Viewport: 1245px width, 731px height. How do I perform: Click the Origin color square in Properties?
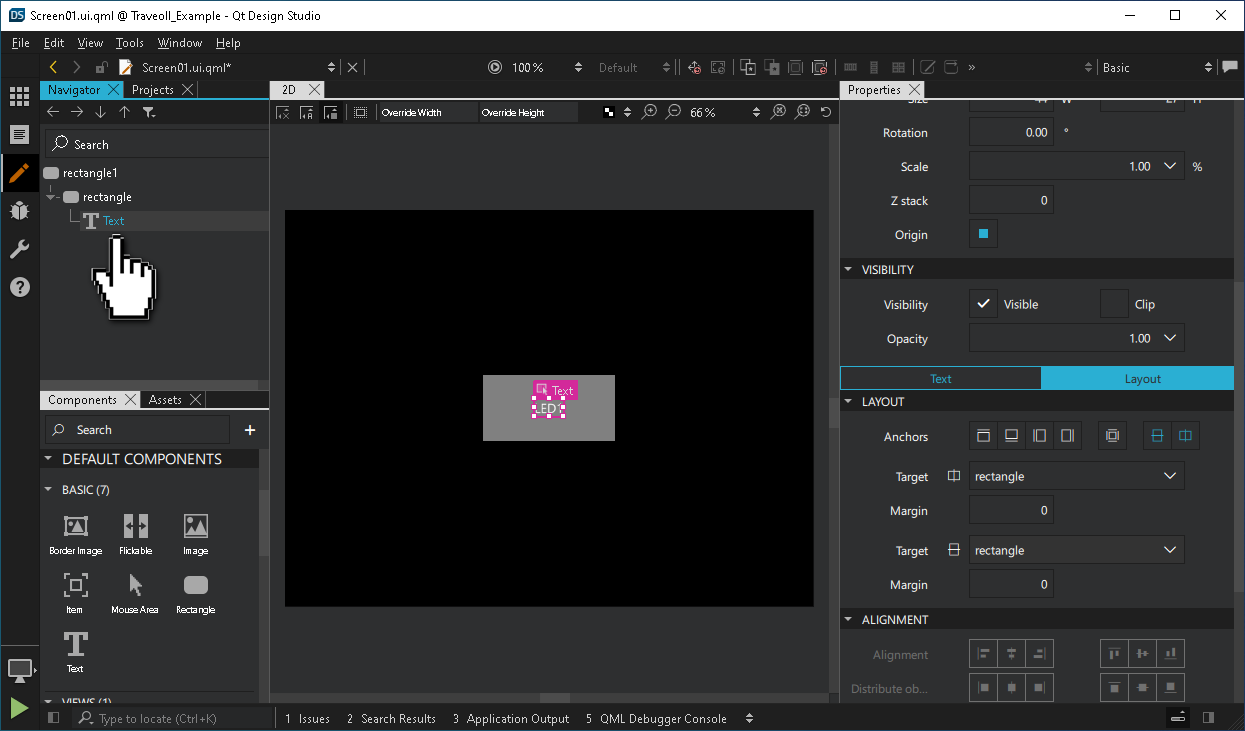coord(982,234)
